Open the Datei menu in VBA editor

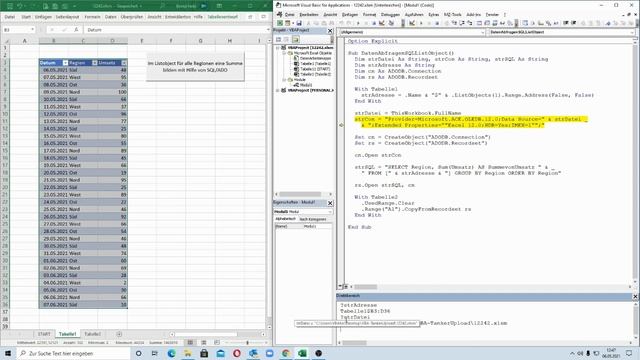coord(289,15)
